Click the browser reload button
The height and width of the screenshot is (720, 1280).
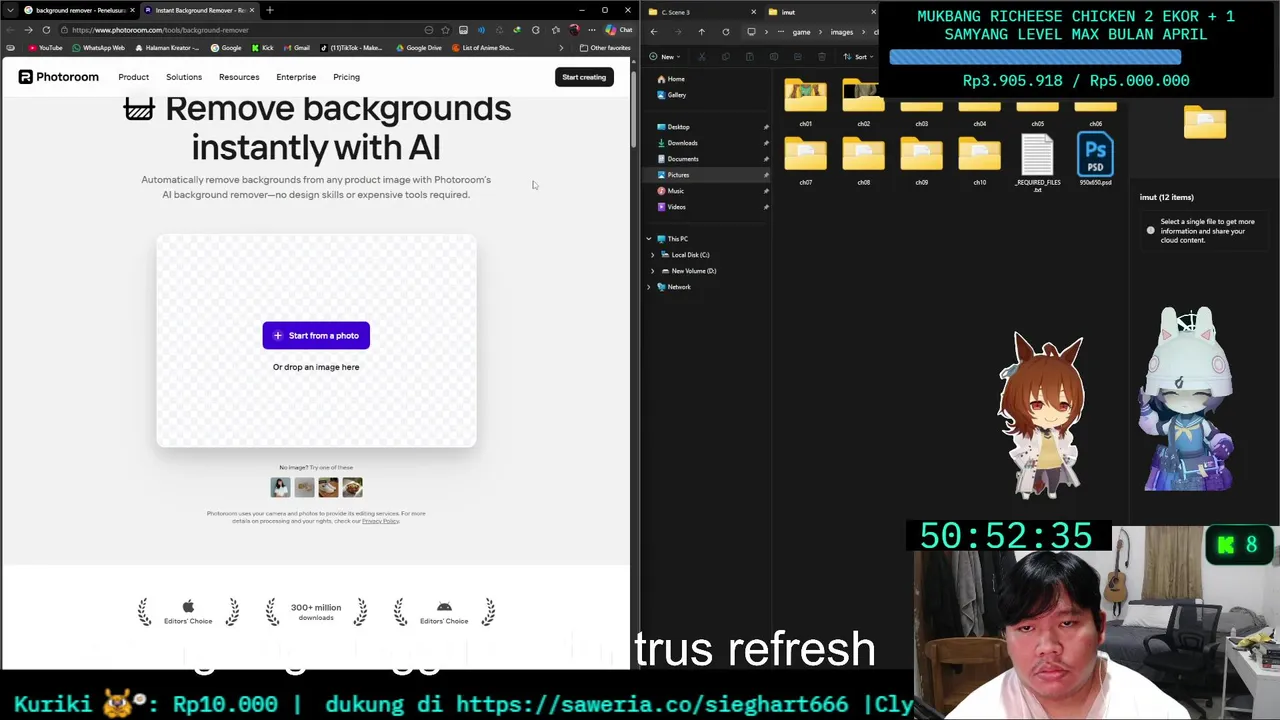46,30
